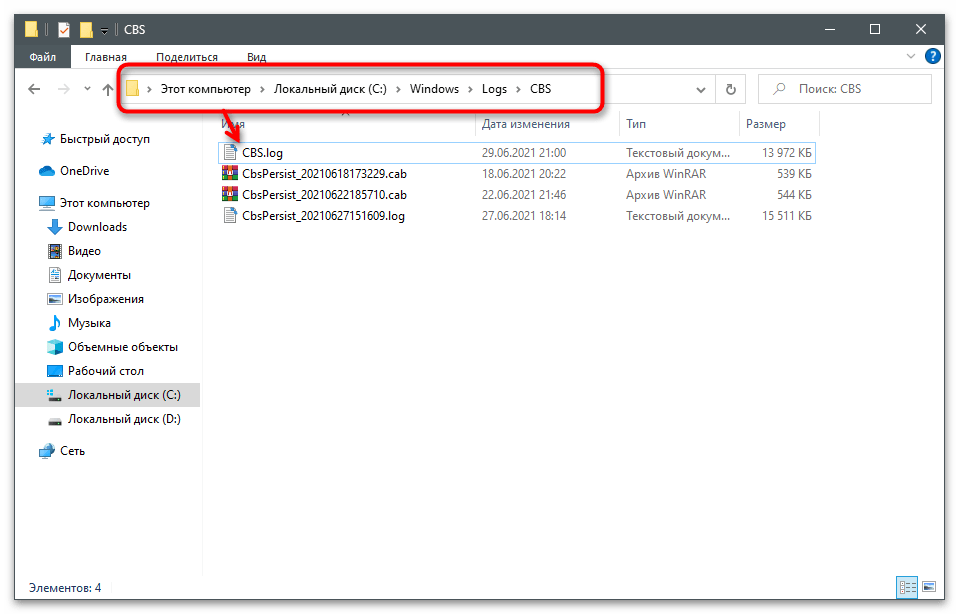Sort by Размер column header
This screenshot has width=959, height=614.
766,124
